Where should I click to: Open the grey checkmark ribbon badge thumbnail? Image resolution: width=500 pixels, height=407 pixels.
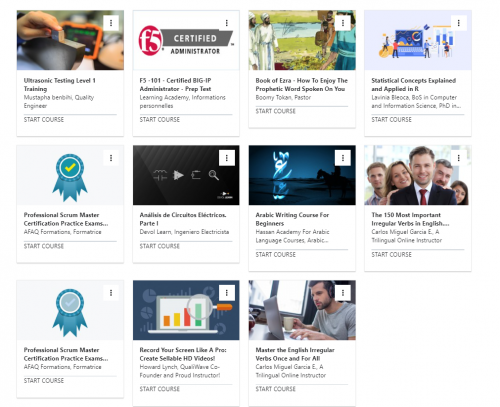click(70, 310)
